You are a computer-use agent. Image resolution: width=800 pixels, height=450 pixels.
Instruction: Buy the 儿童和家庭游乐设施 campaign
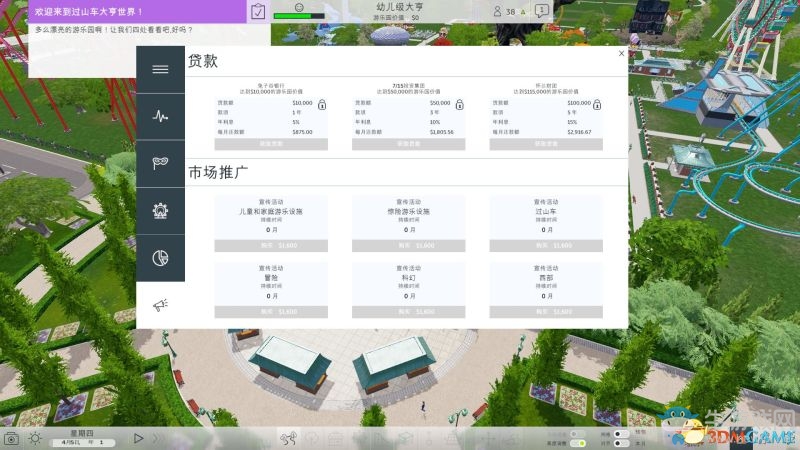coord(271,245)
